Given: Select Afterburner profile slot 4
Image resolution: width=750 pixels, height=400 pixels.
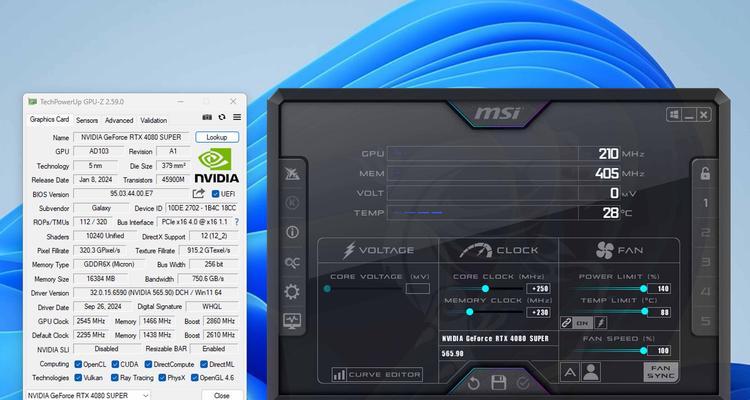Looking at the screenshot, I should point(705,291).
